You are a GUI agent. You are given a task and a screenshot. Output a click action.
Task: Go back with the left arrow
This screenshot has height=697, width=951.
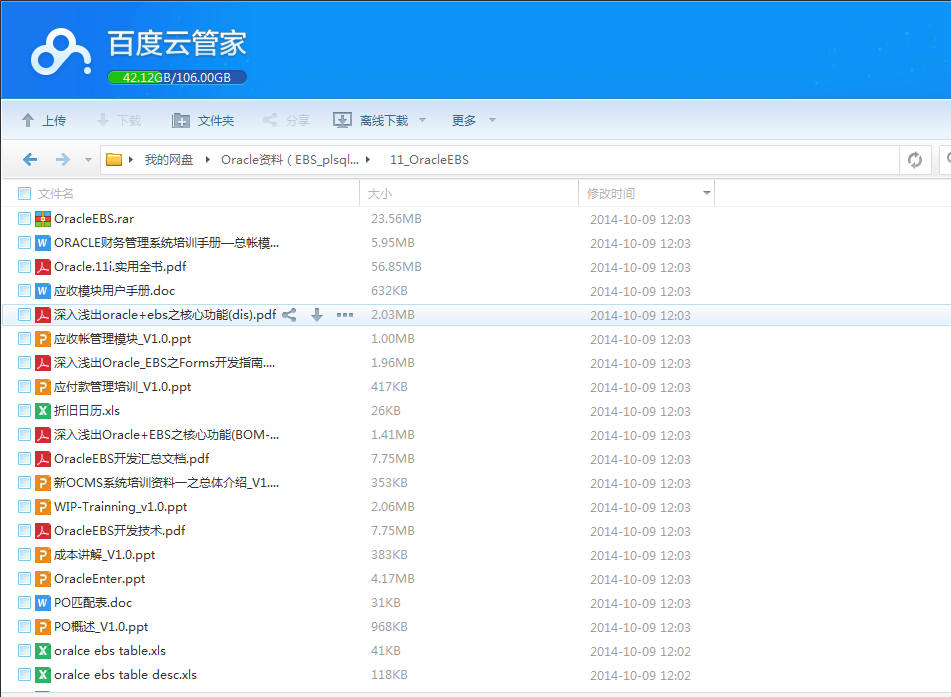click(30, 160)
